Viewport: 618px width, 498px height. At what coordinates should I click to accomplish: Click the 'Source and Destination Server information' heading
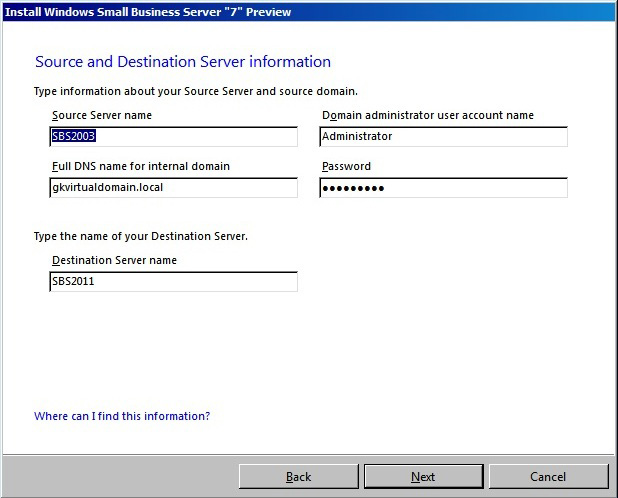tap(182, 62)
